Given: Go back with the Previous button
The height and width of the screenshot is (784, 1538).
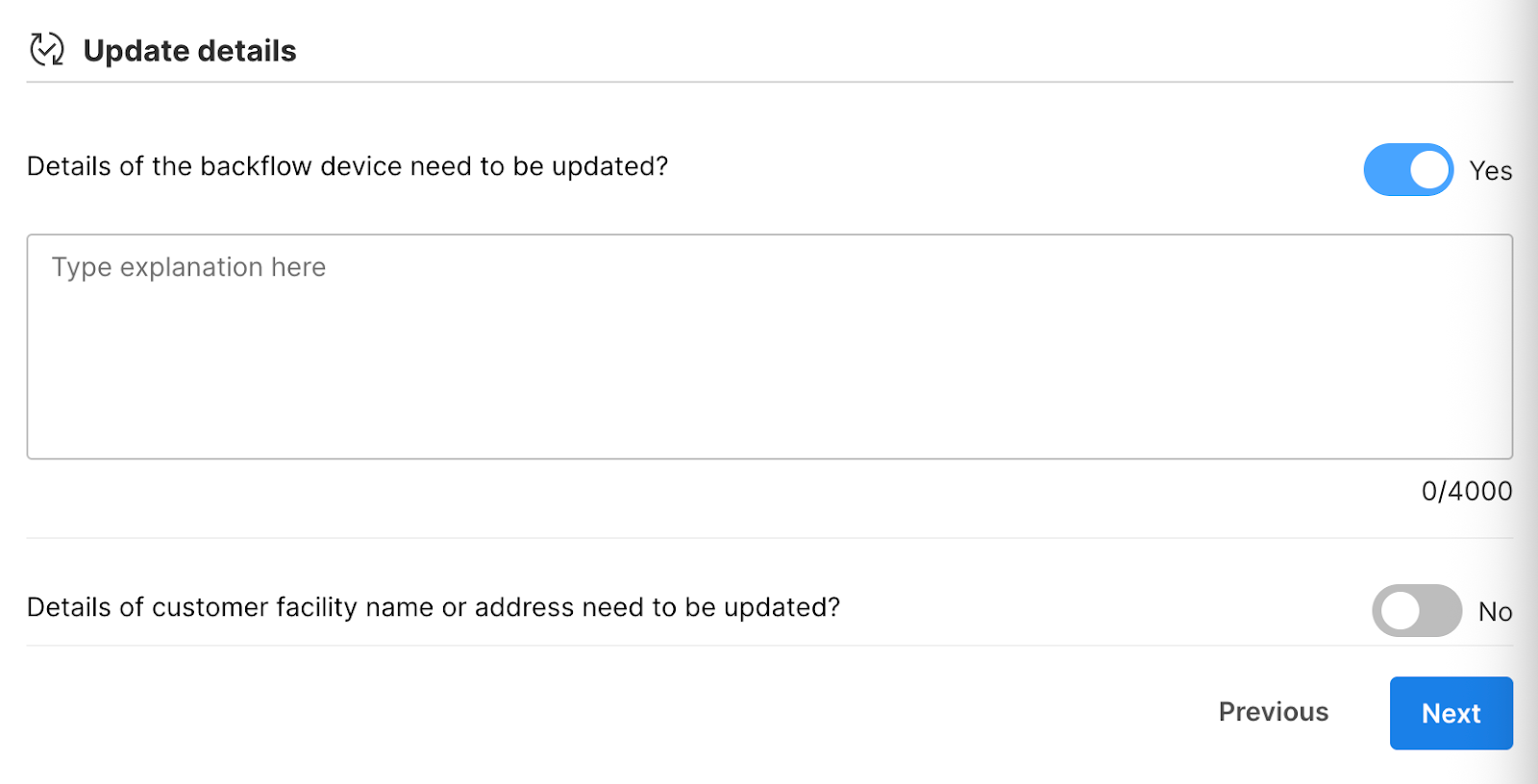Looking at the screenshot, I should click(x=1273, y=712).
